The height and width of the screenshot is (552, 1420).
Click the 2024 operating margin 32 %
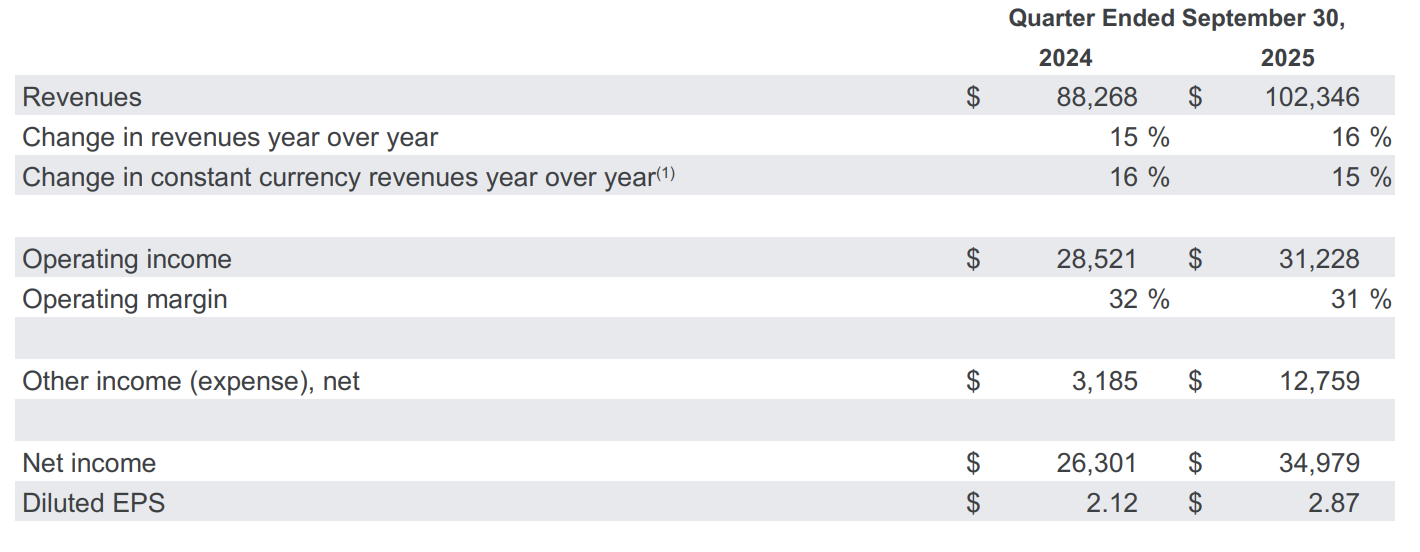tap(1138, 299)
